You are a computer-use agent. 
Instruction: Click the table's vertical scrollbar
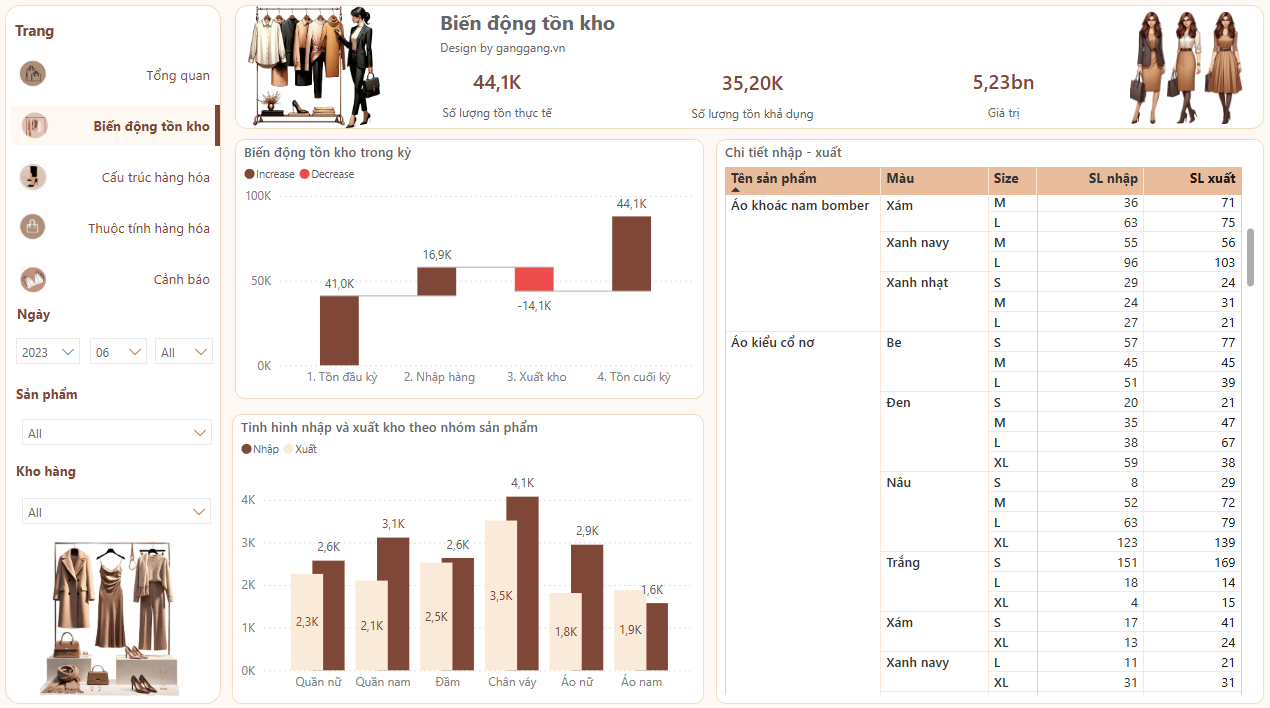pyautogui.click(x=1249, y=257)
